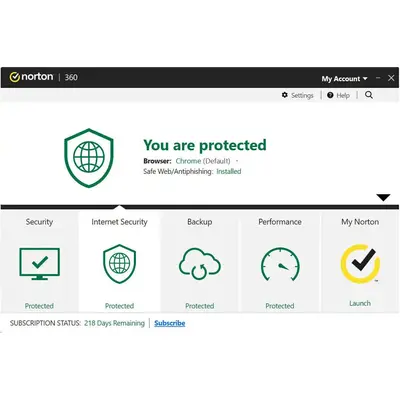Viewport: 400px width, 400px height.
Task: Click the Installed status link
Action: [229, 172]
